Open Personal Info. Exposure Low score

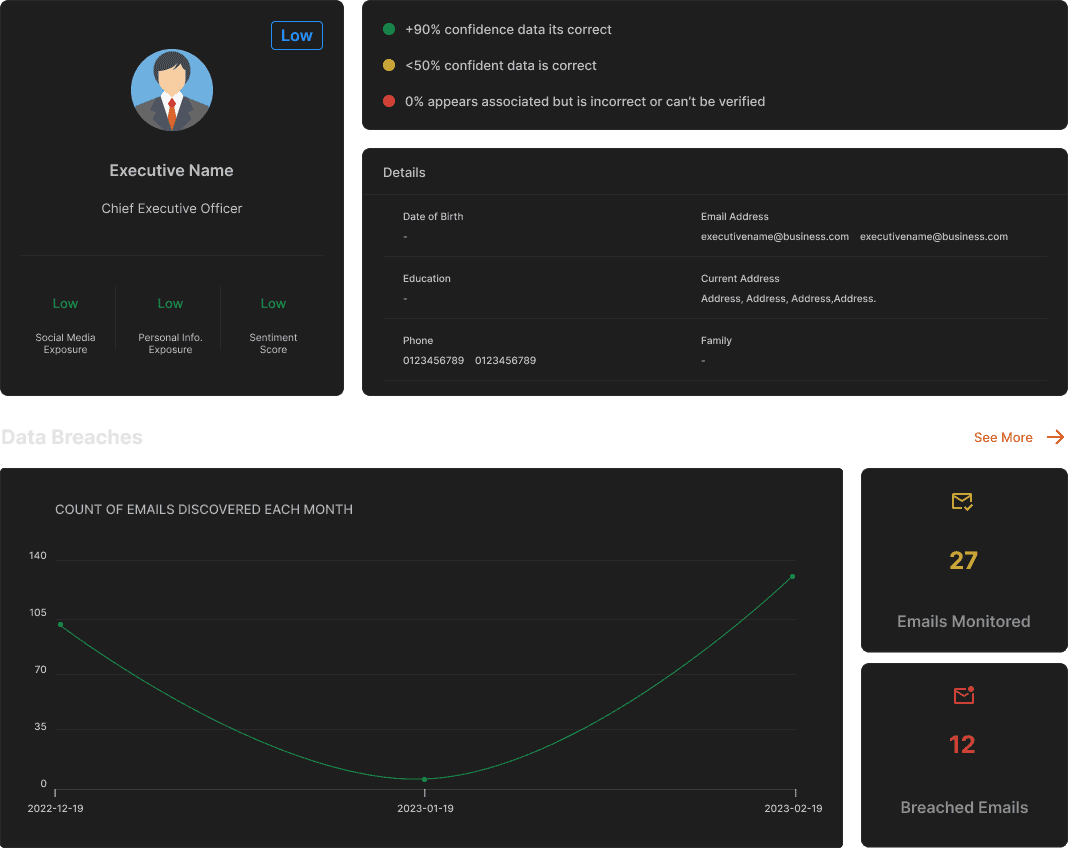[x=170, y=304]
